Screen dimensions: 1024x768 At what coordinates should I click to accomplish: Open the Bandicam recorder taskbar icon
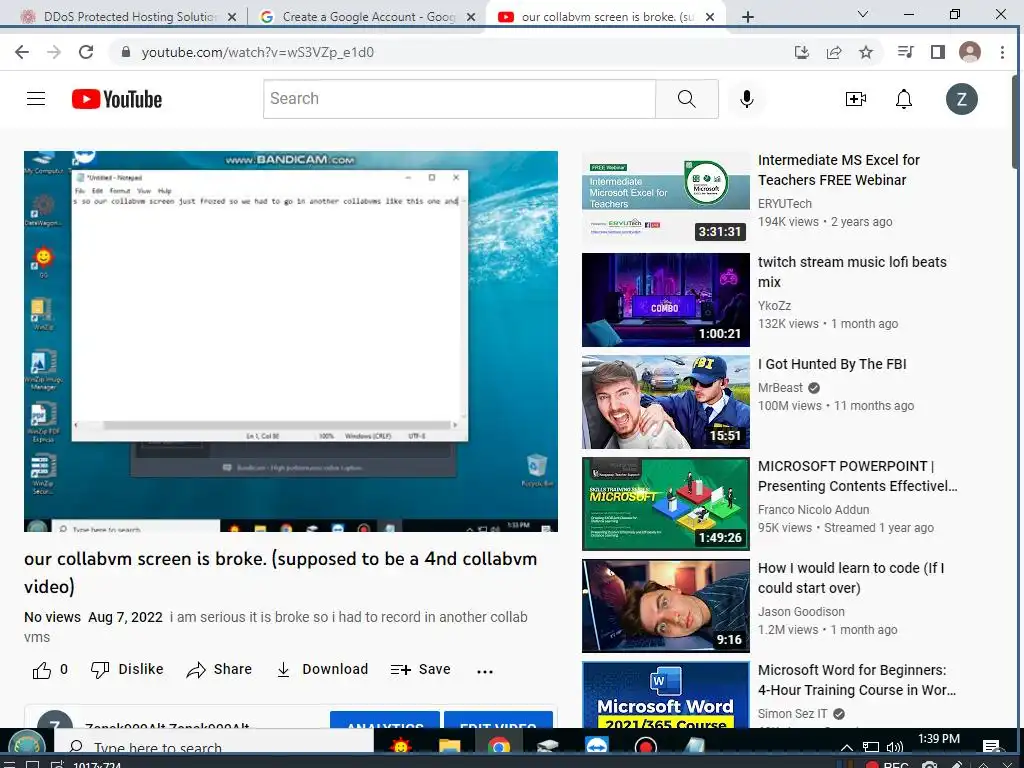[x=645, y=746]
